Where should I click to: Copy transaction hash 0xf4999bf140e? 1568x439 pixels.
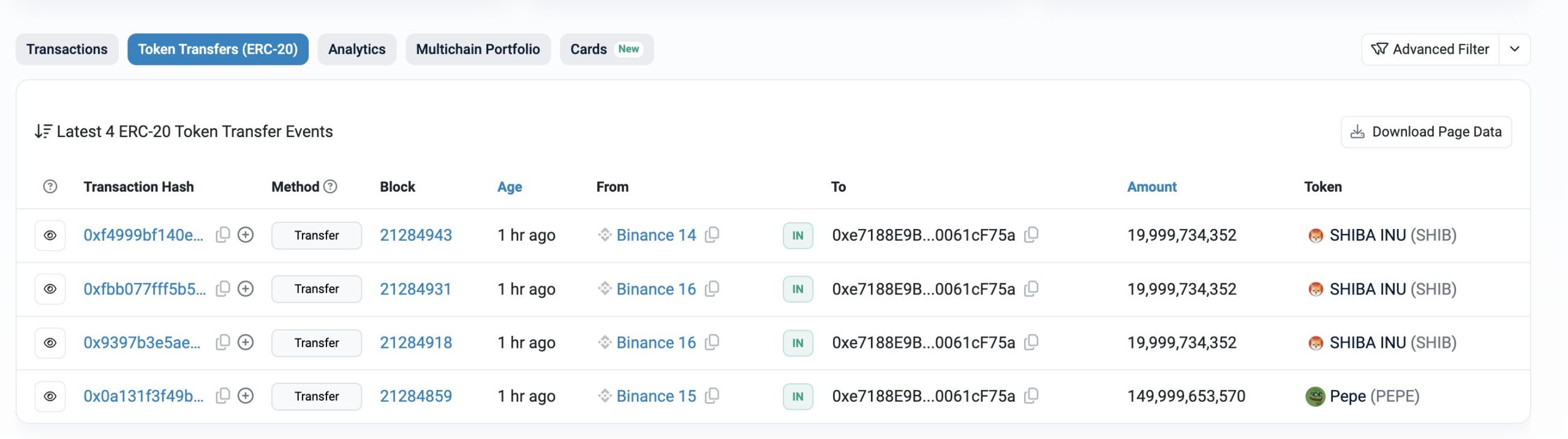tap(223, 235)
